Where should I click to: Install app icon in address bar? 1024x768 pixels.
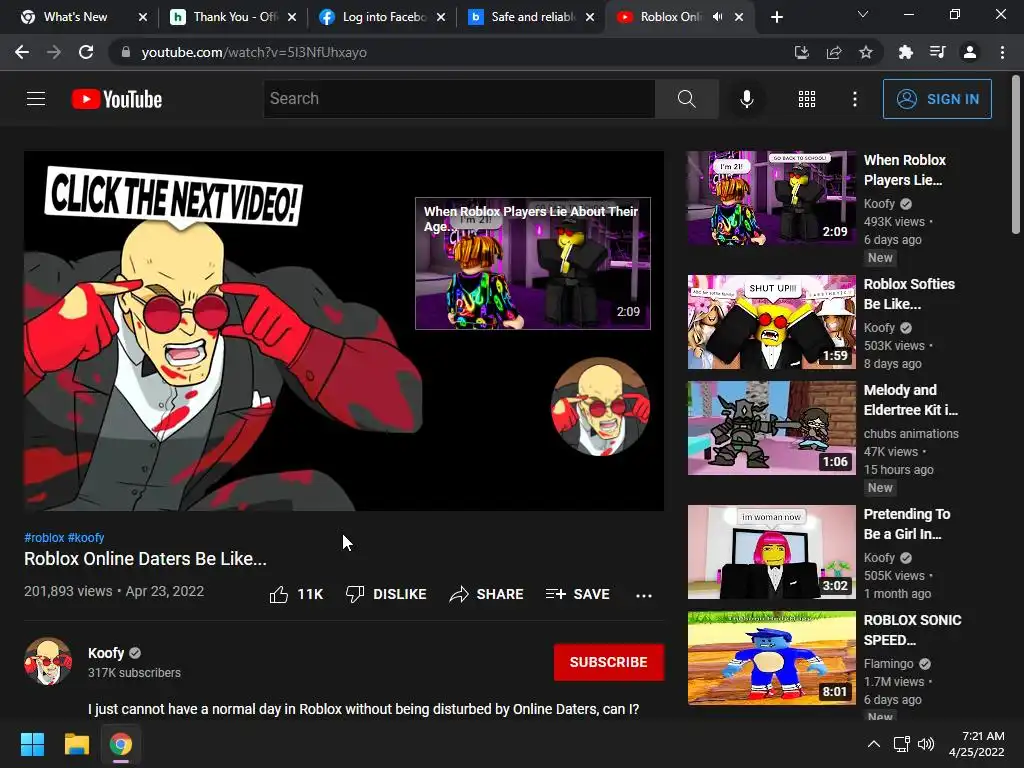point(801,52)
